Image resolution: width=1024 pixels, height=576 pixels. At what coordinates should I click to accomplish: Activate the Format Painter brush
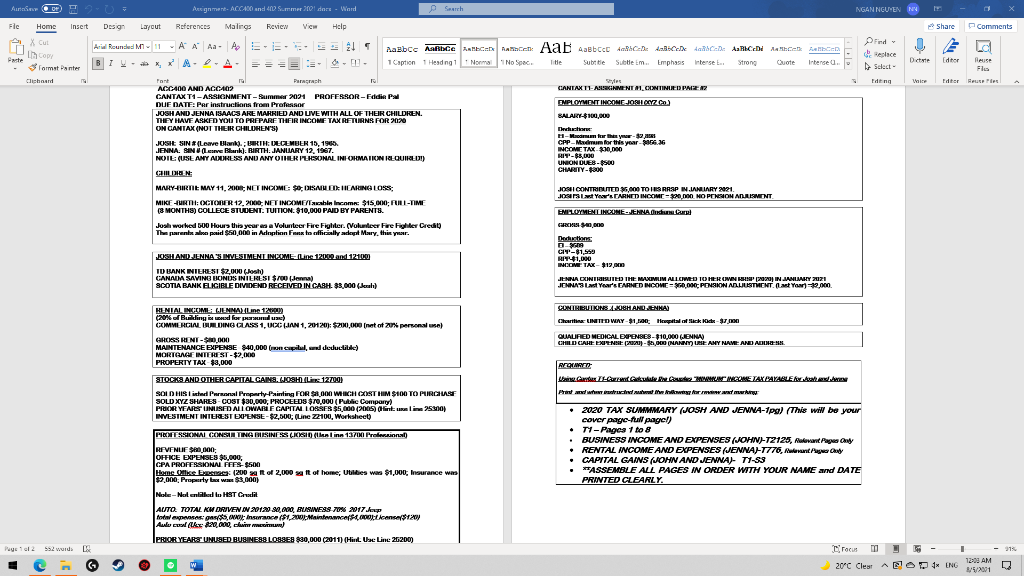(54, 67)
